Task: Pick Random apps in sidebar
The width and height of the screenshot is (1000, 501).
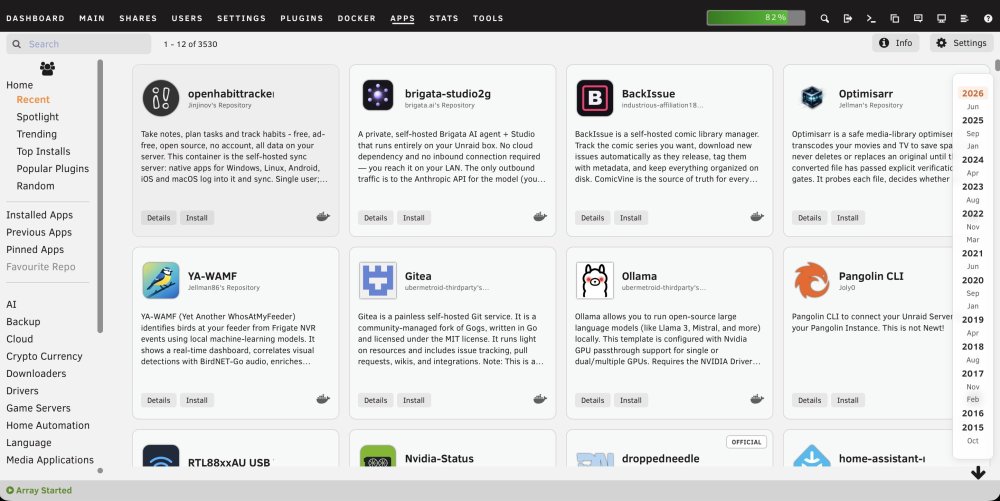Action: tap(36, 185)
